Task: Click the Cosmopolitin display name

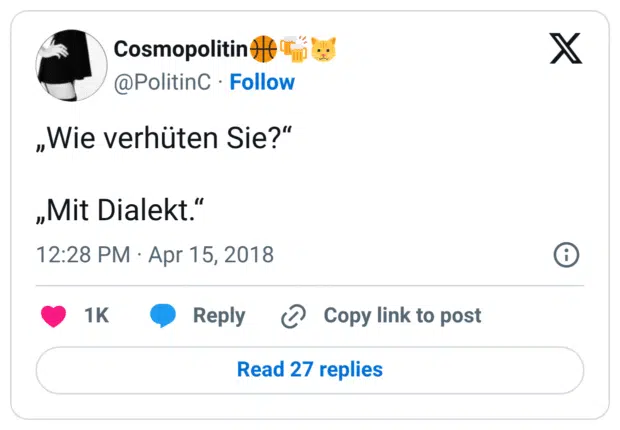Action: [x=180, y=49]
